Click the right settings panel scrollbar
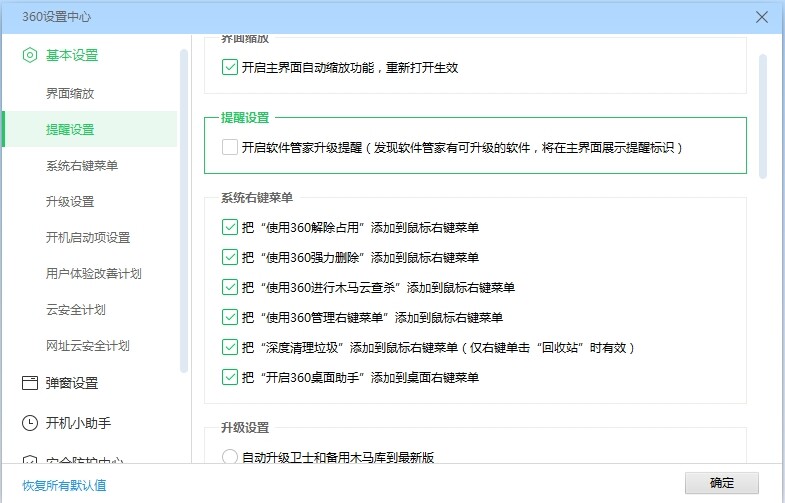785x503 pixels. point(763,115)
